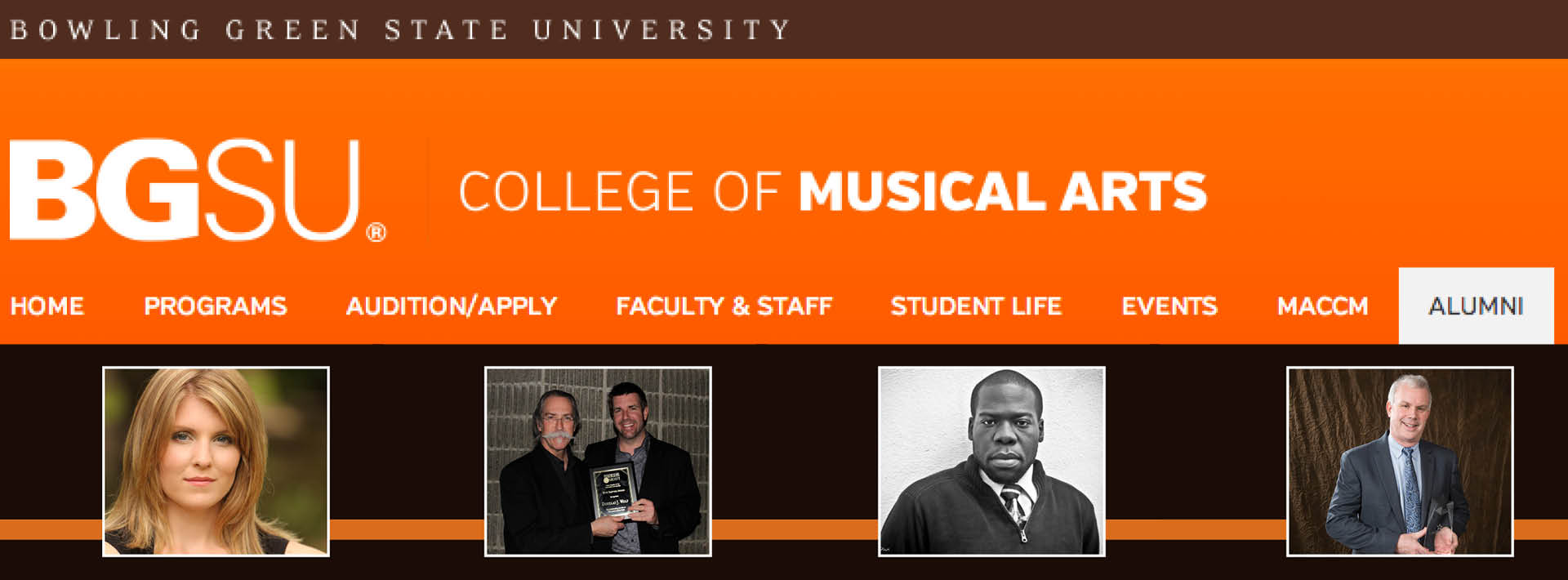
Task: Click the Bowling Green State University header text
Action: point(400,30)
